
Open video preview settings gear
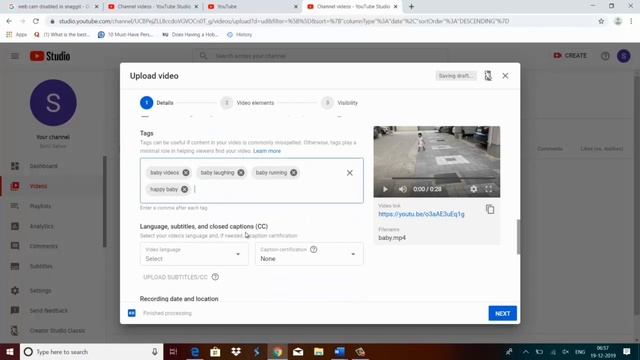click(473, 189)
